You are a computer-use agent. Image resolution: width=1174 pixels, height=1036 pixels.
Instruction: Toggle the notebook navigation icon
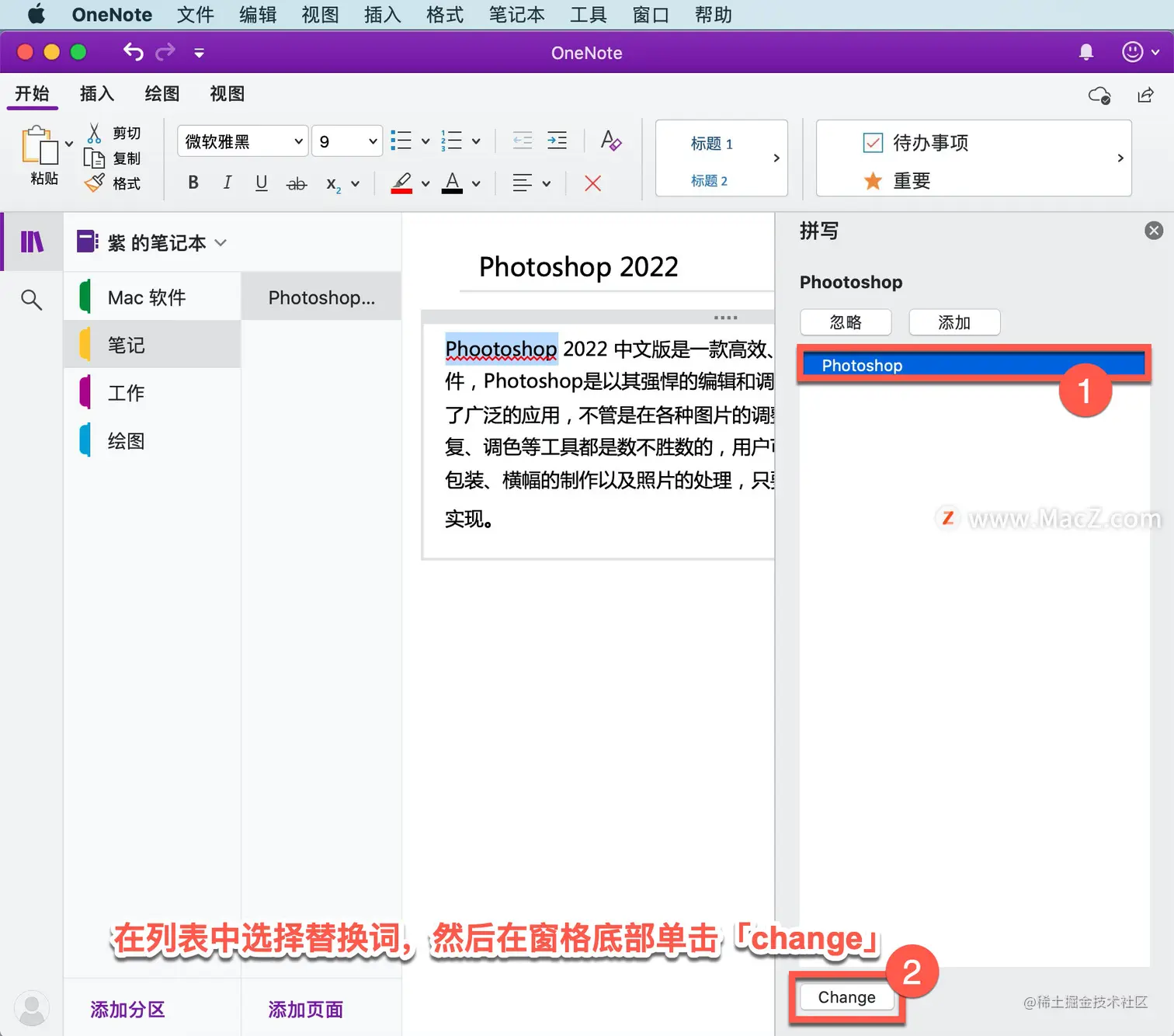coord(32,242)
